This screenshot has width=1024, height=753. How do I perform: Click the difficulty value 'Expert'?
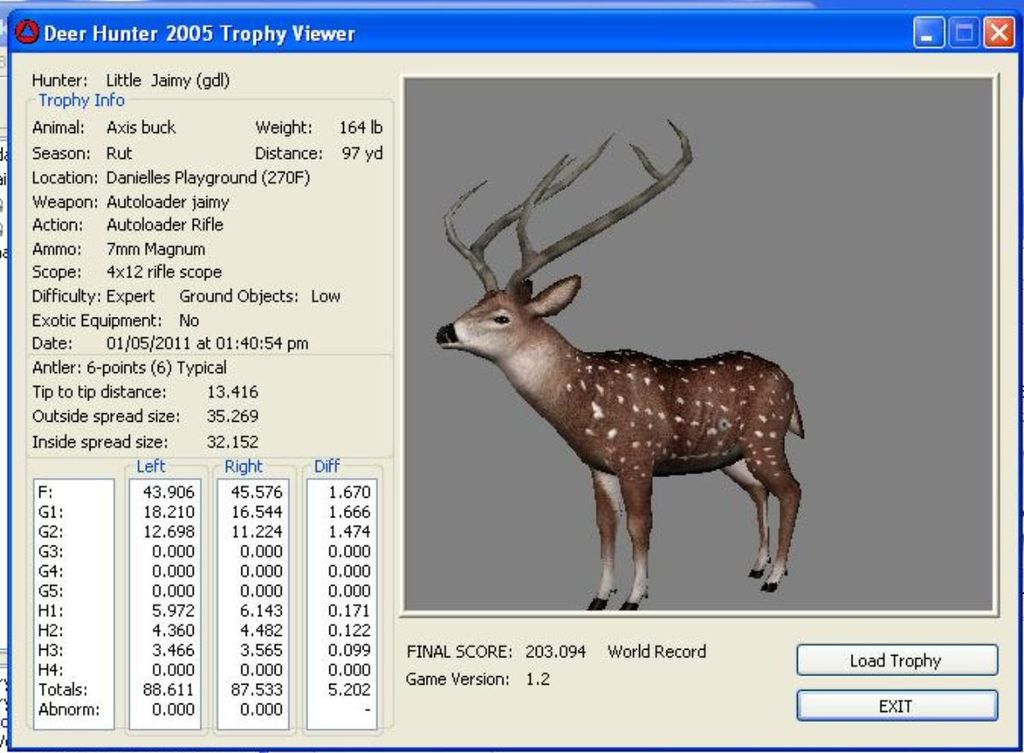point(131,296)
